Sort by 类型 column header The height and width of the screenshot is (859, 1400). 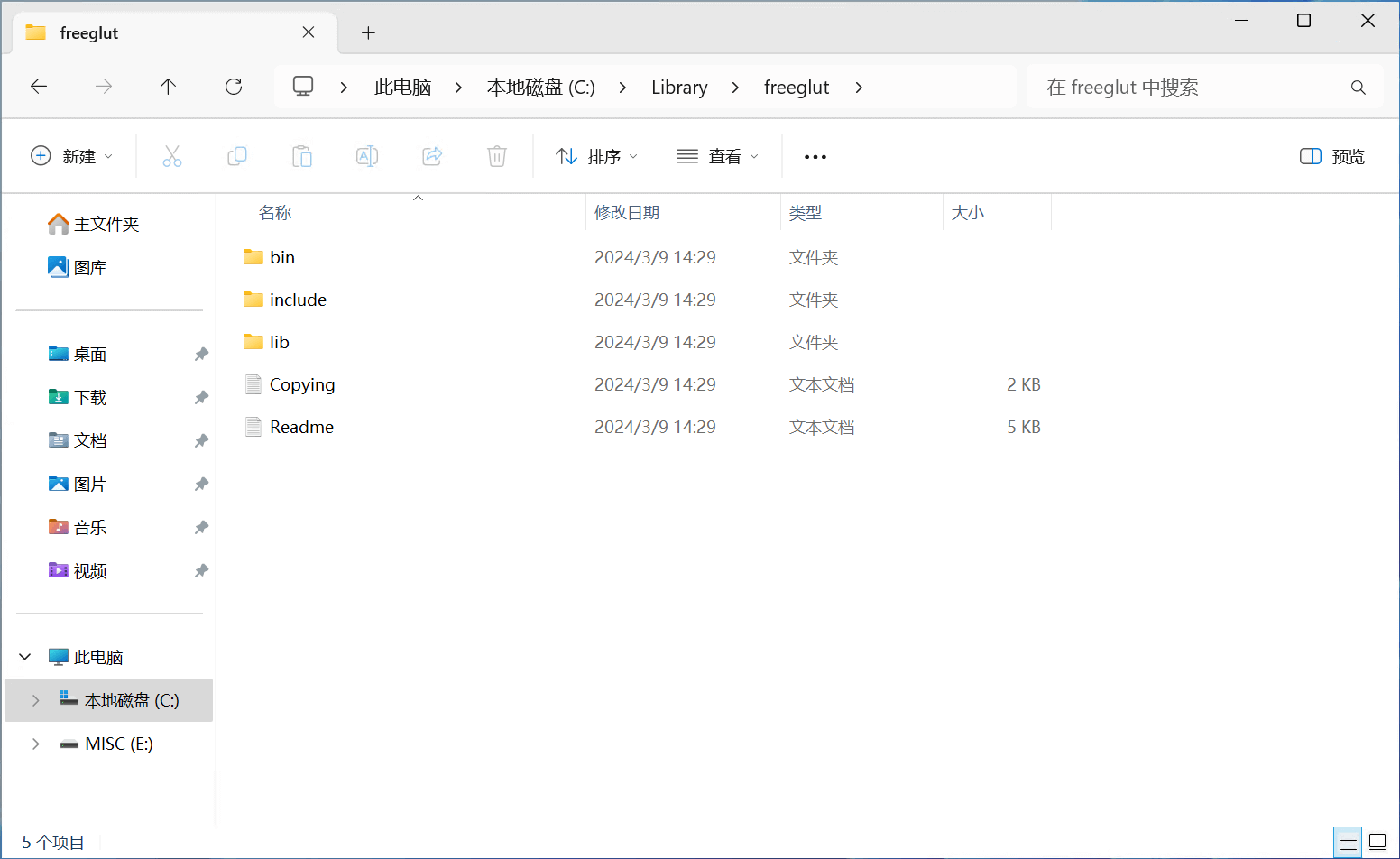(806, 213)
